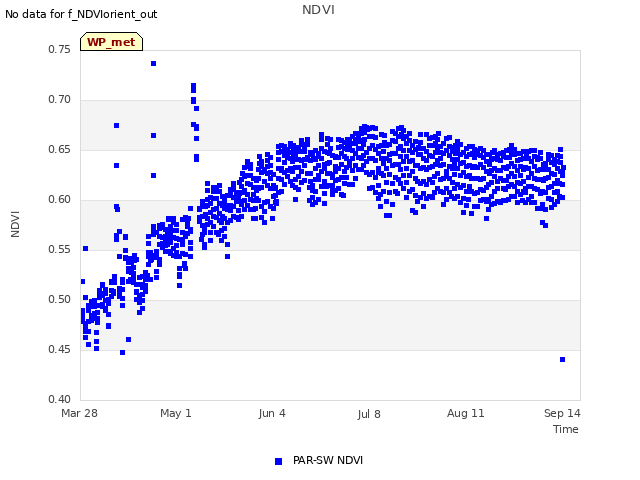Click the WP_met label tag
Image resolution: width=640 pixels, height=480 pixels.
pyautogui.click(x=111, y=42)
